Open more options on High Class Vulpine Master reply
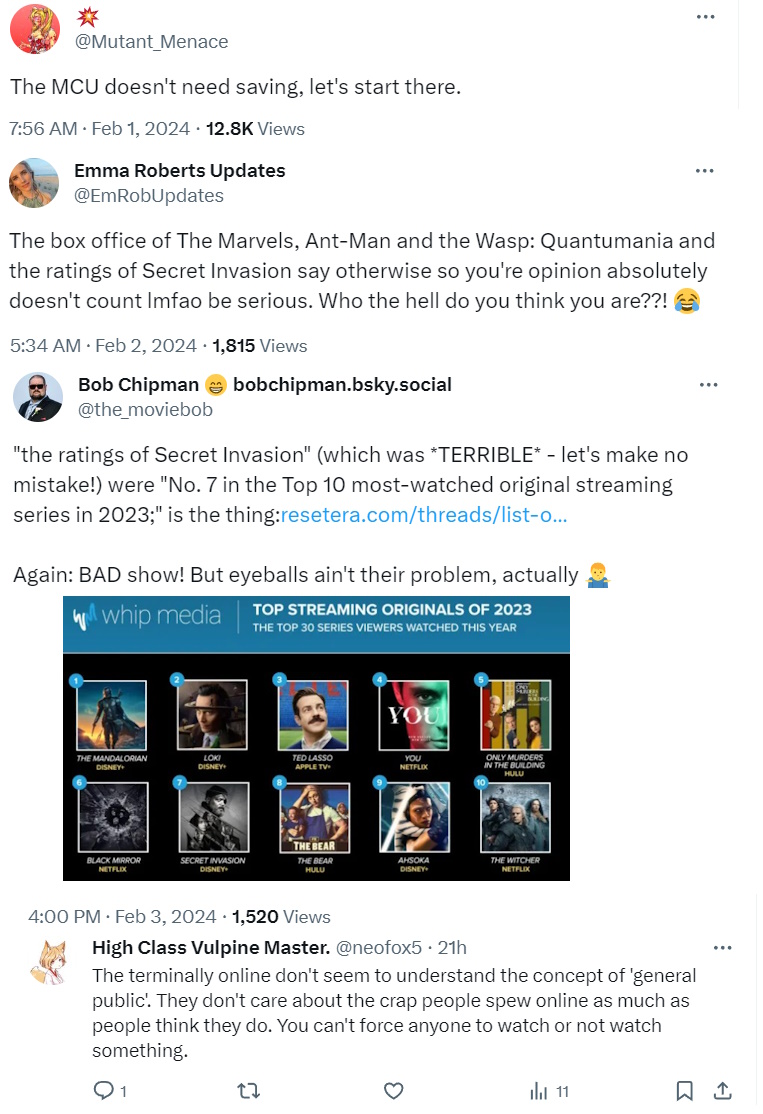Viewport: 763px width, 1114px height. pos(723,948)
